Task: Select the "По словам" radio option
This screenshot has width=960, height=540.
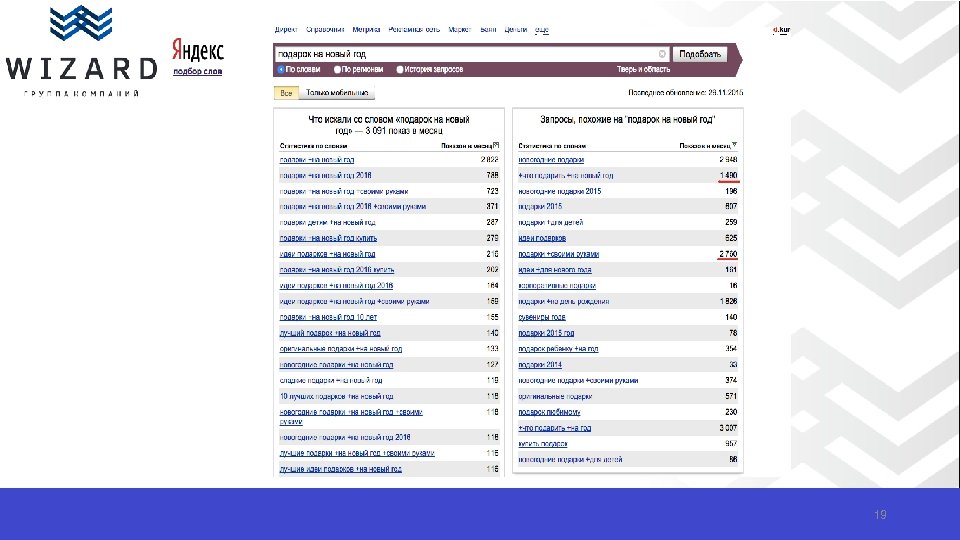Action: click(281, 70)
